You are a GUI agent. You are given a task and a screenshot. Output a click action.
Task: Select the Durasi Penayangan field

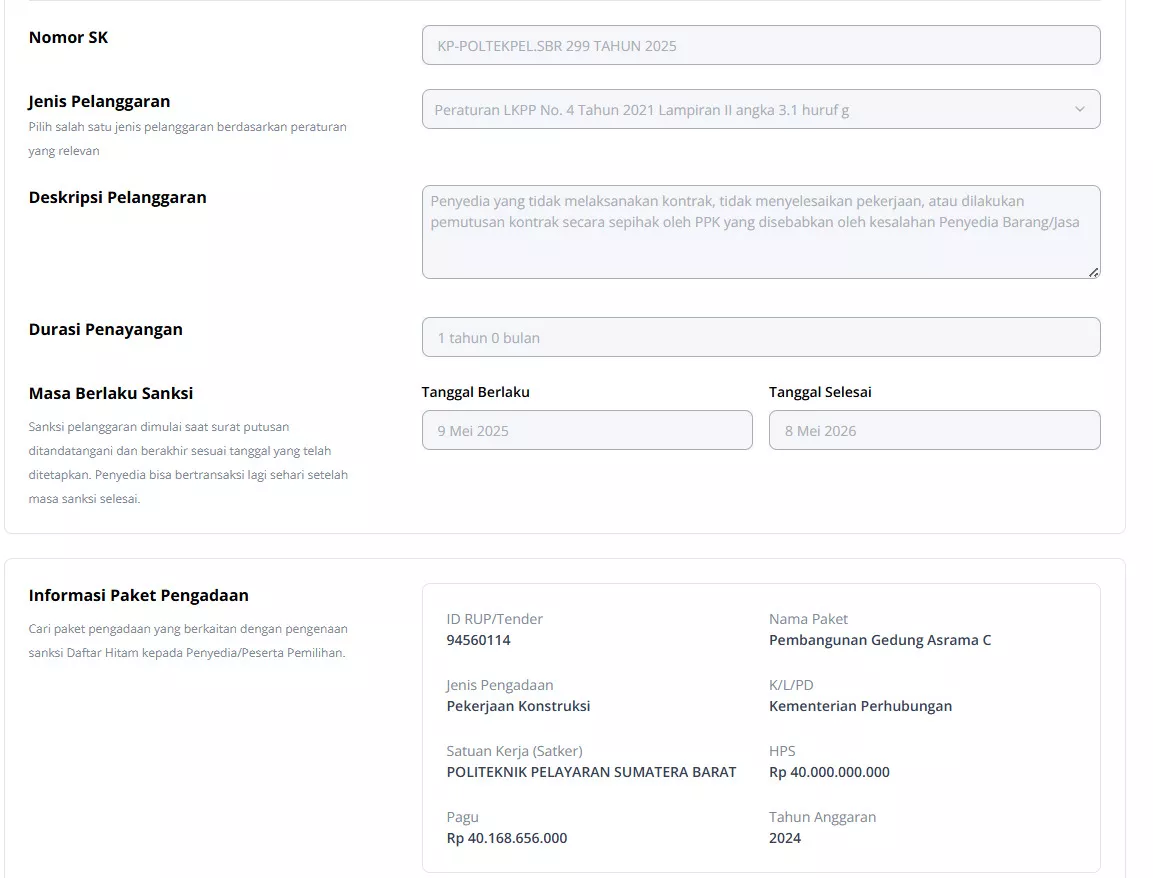coord(761,337)
